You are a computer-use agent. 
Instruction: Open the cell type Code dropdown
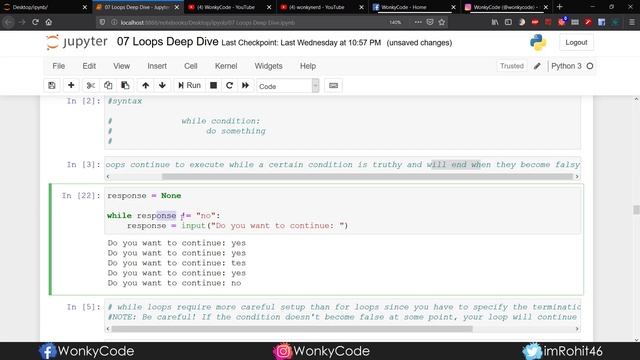coord(288,86)
